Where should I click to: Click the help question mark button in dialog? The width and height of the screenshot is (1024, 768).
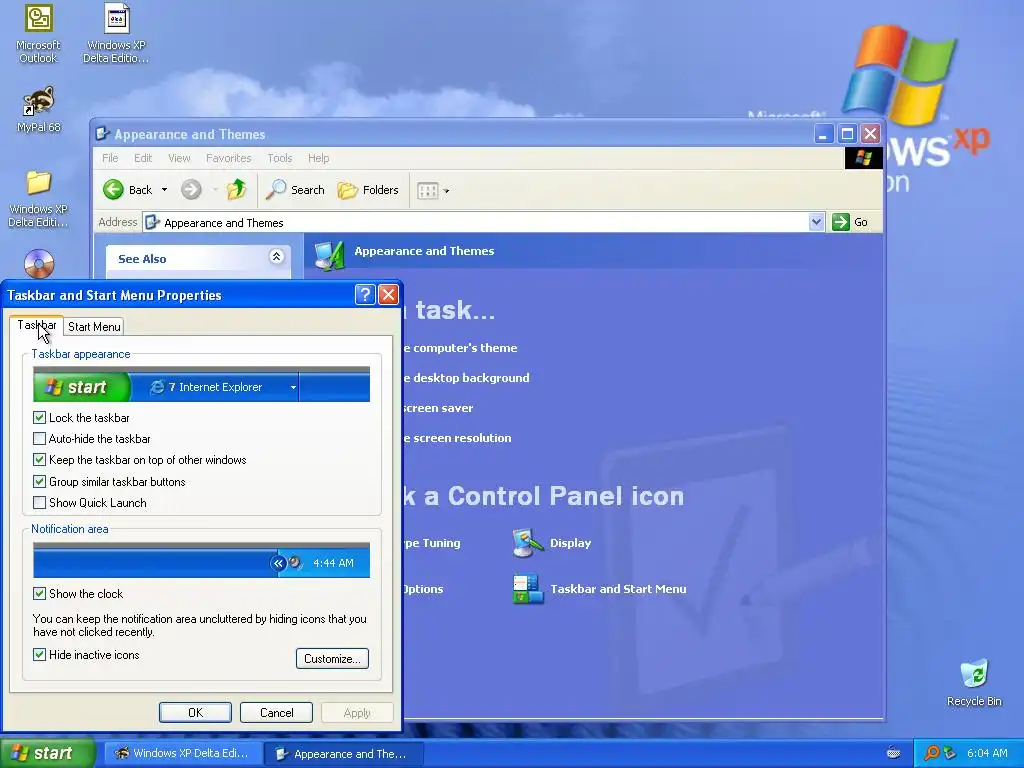pyautogui.click(x=365, y=295)
